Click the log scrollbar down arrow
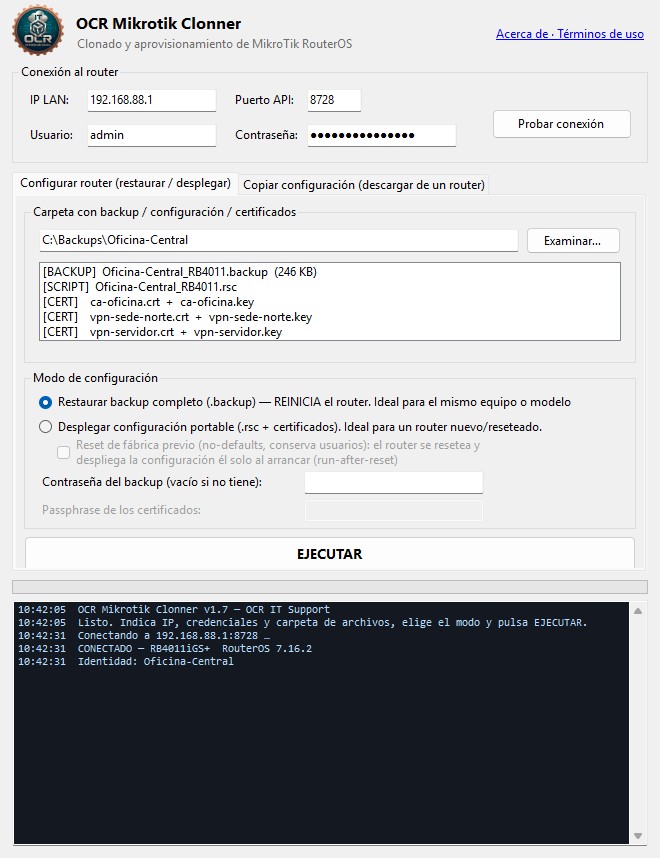Screen dimensions: 660x858 pyautogui.click(x=638, y=836)
